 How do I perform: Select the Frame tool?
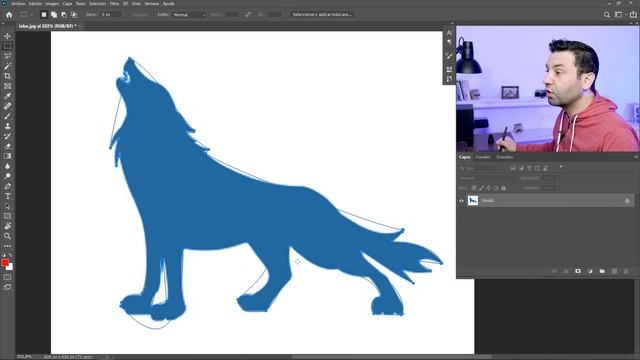(x=7, y=86)
